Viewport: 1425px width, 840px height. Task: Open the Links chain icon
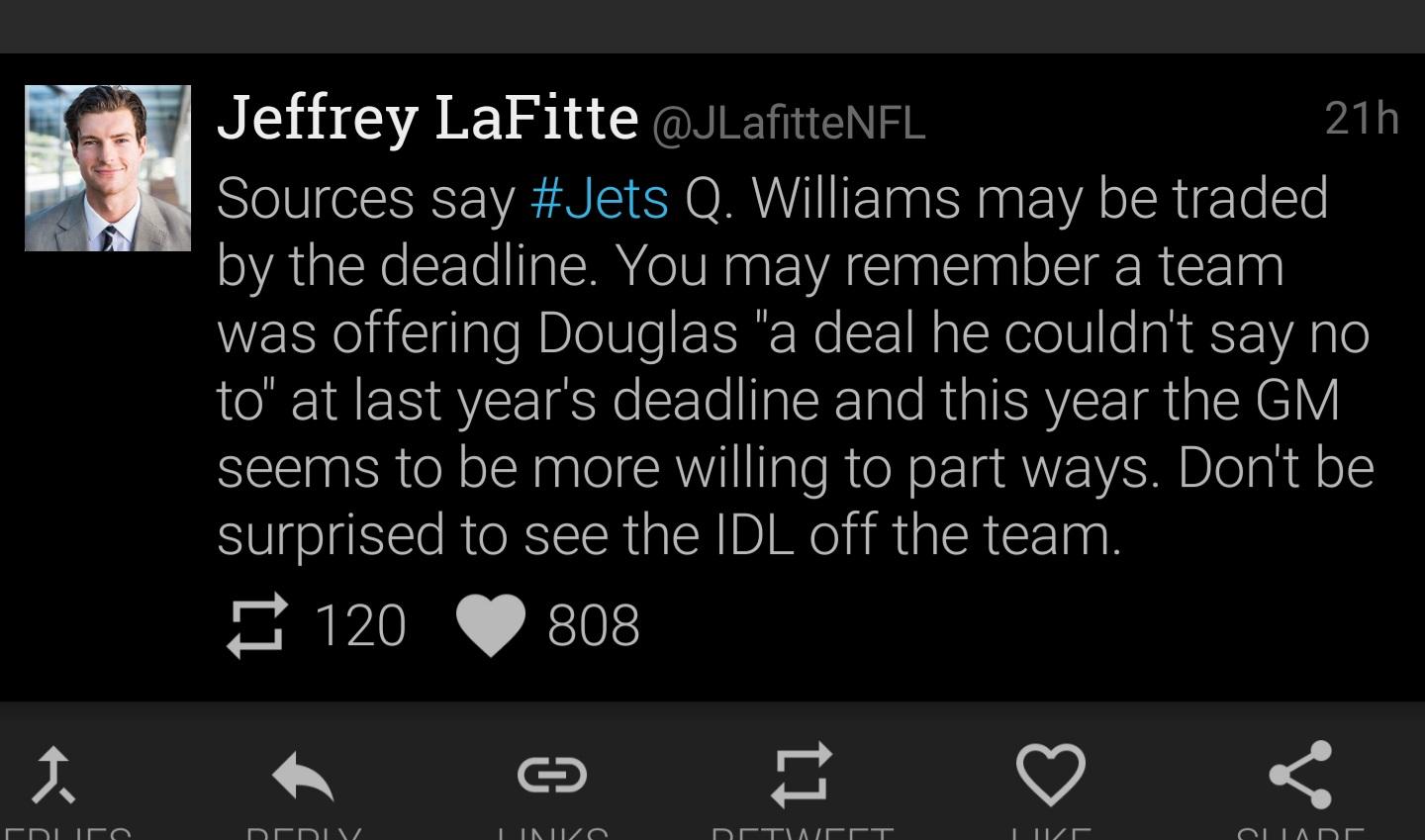[552, 775]
